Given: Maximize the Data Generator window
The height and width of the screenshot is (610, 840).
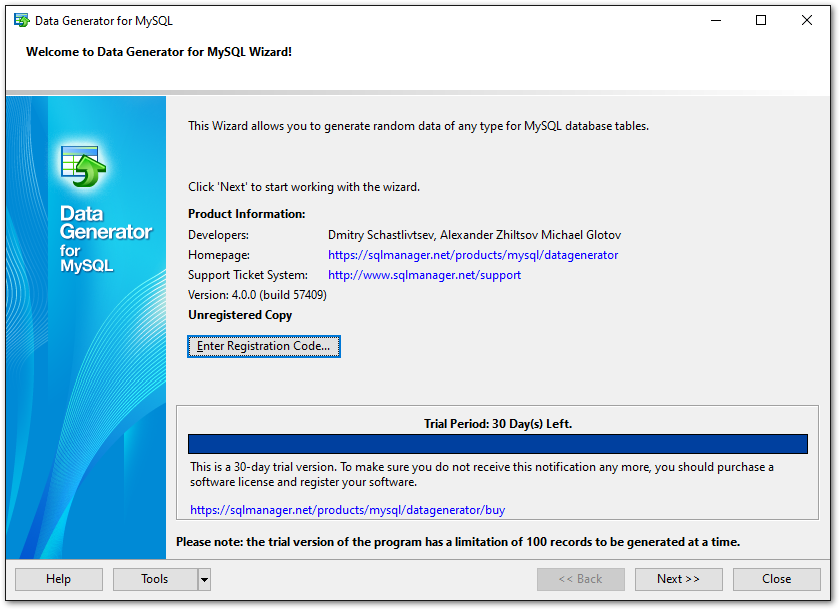Looking at the screenshot, I should pos(761,20).
